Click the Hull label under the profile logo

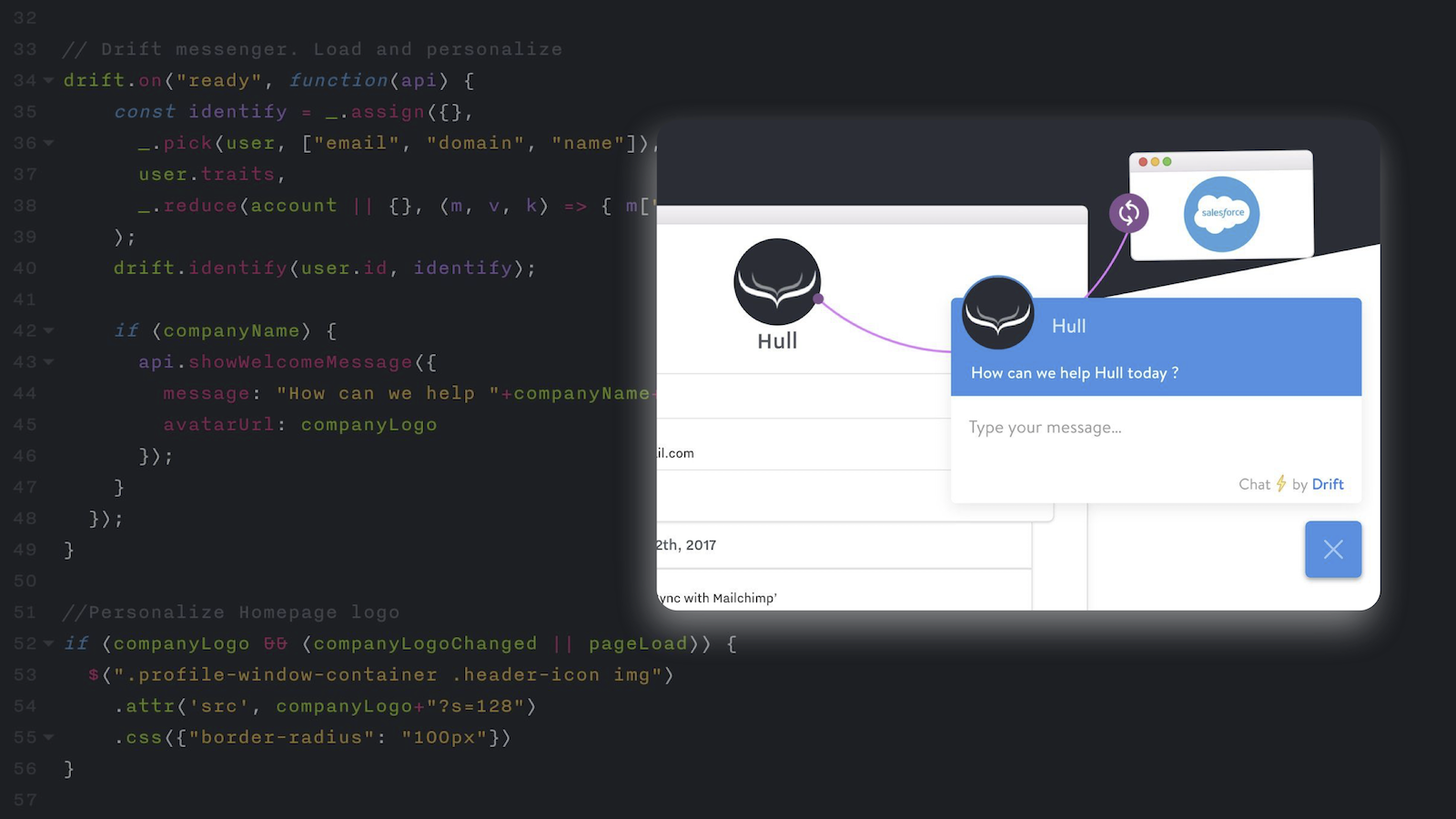[x=777, y=341]
